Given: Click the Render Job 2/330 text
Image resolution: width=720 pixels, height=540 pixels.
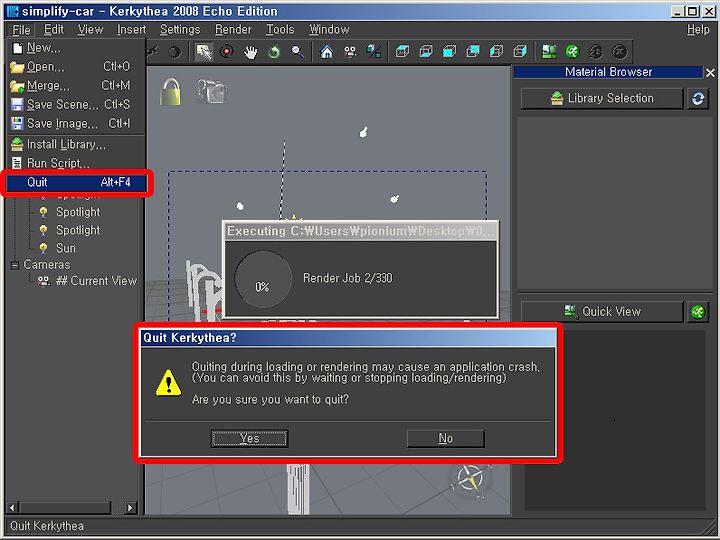Looking at the screenshot, I should tap(348, 278).
